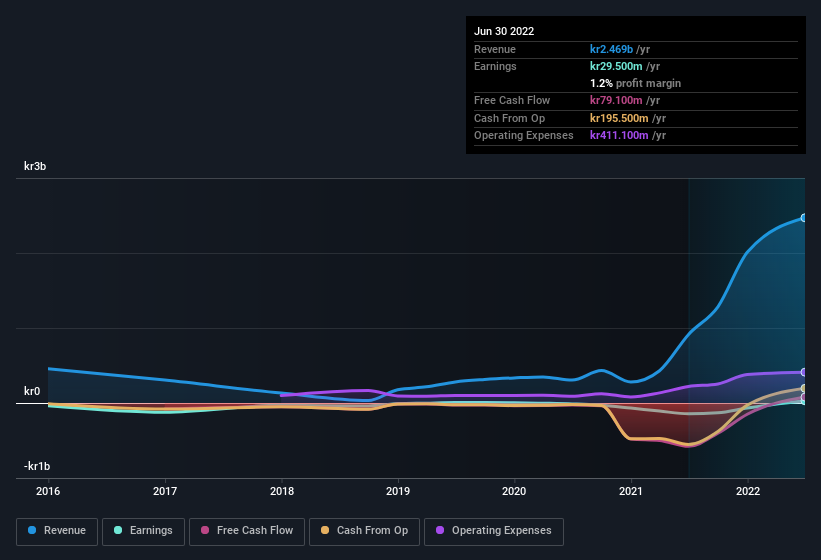The image size is (821, 560).
Task: Click the purple Operating Expenses dot
Action: tap(441, 530)
